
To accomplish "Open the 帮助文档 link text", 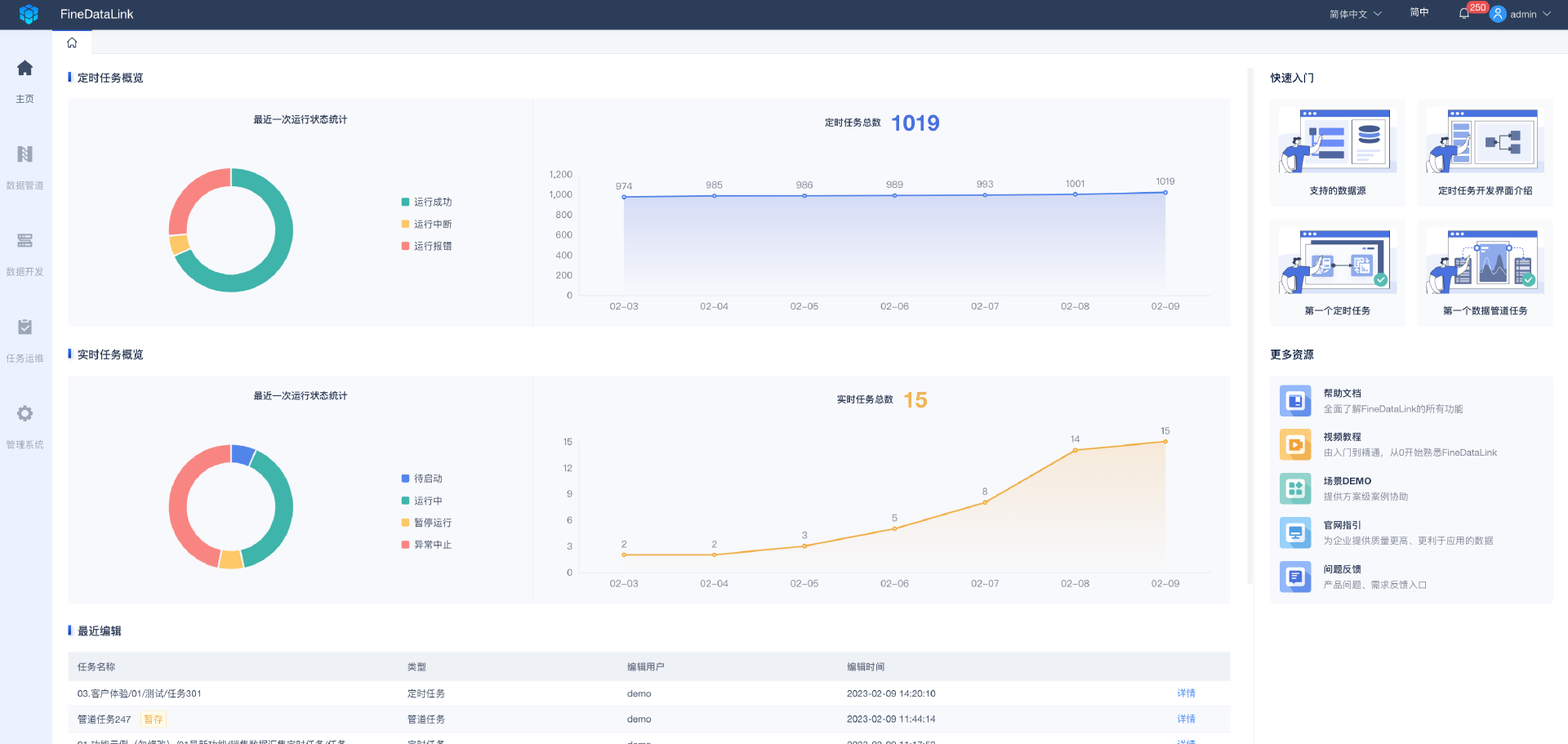I will pos(1343,394).
